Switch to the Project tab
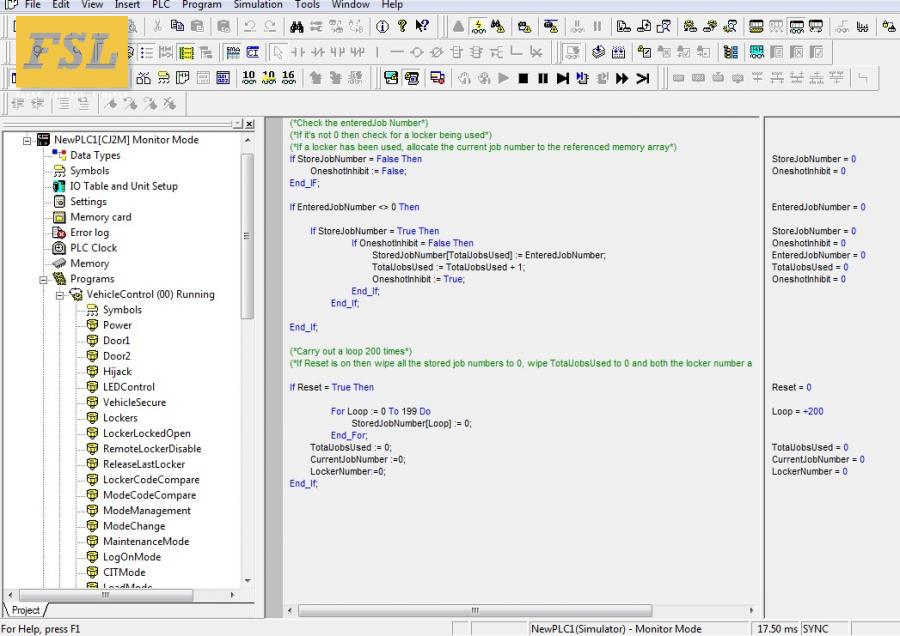Image resolution: width=900 pixels, height=636 pixels. (25, 609)
